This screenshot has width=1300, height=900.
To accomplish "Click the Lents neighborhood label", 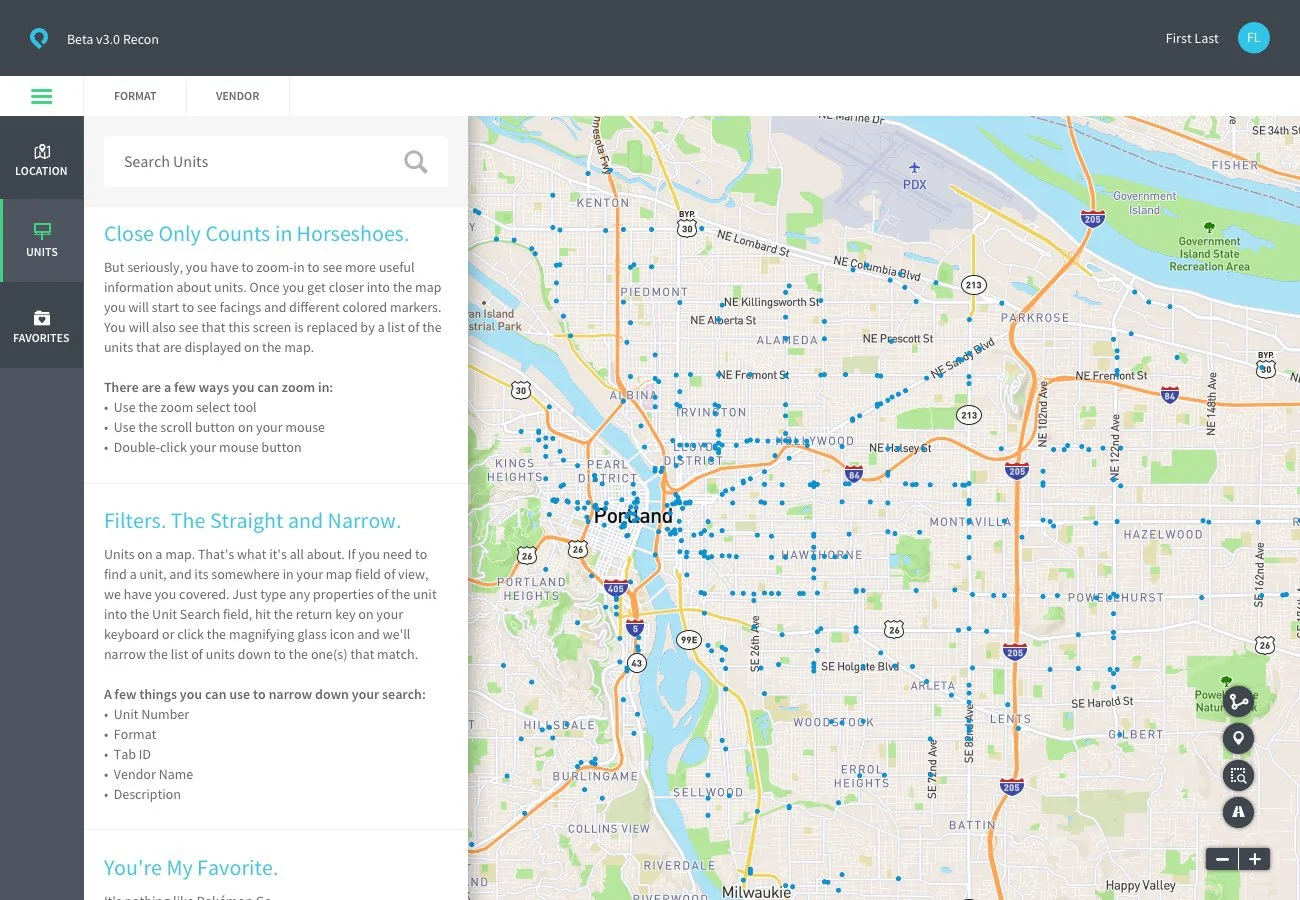I will coord(1010,718).
